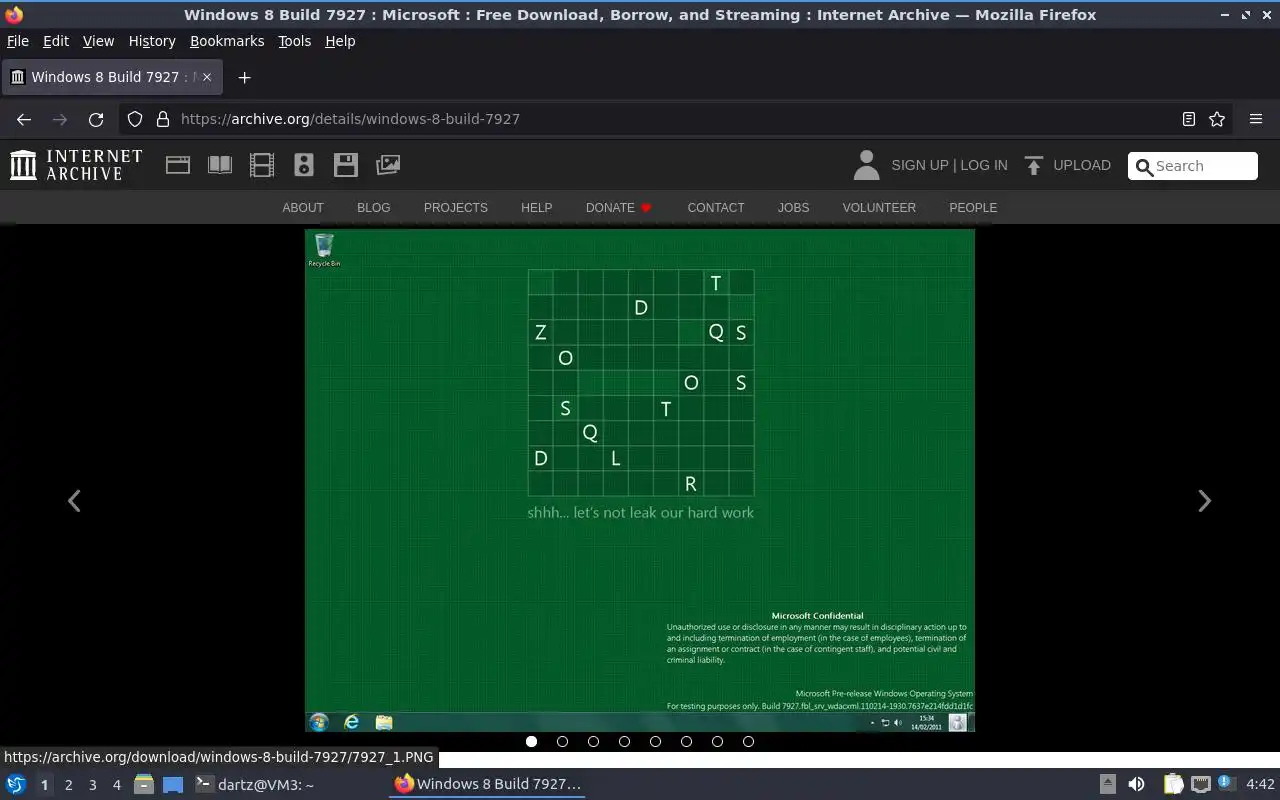Open the Tools menu
The image size is (1280, 800).
pos(294,41)
